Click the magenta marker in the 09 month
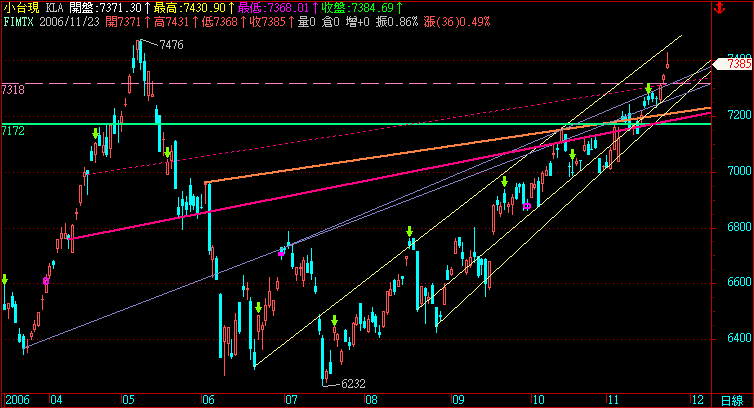Viewport: 754px width, 408px height. click(x=526, y=205)
